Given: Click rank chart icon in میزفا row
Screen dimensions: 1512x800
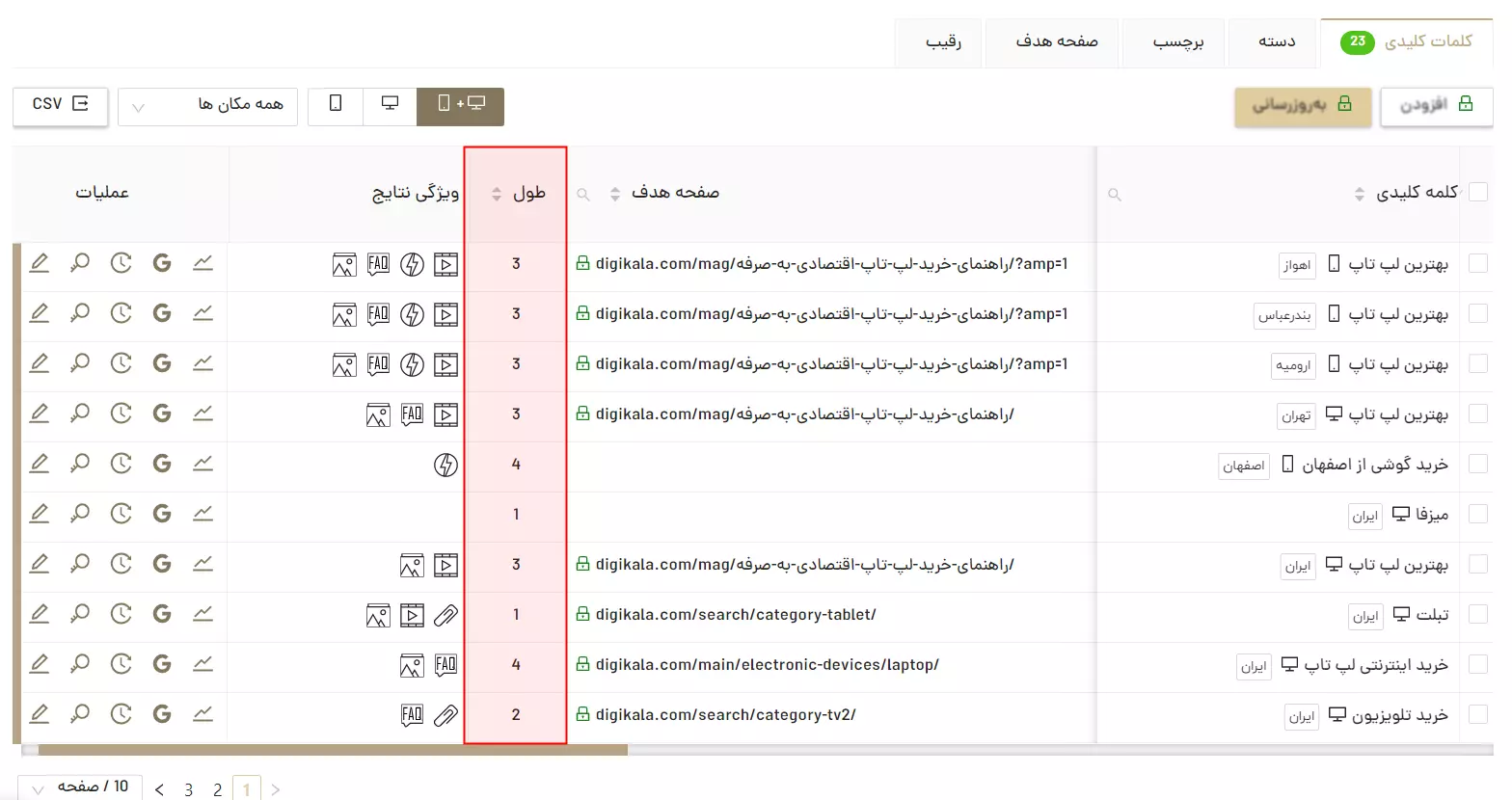Looking at the screenshot, I should (x=202, y=514).
